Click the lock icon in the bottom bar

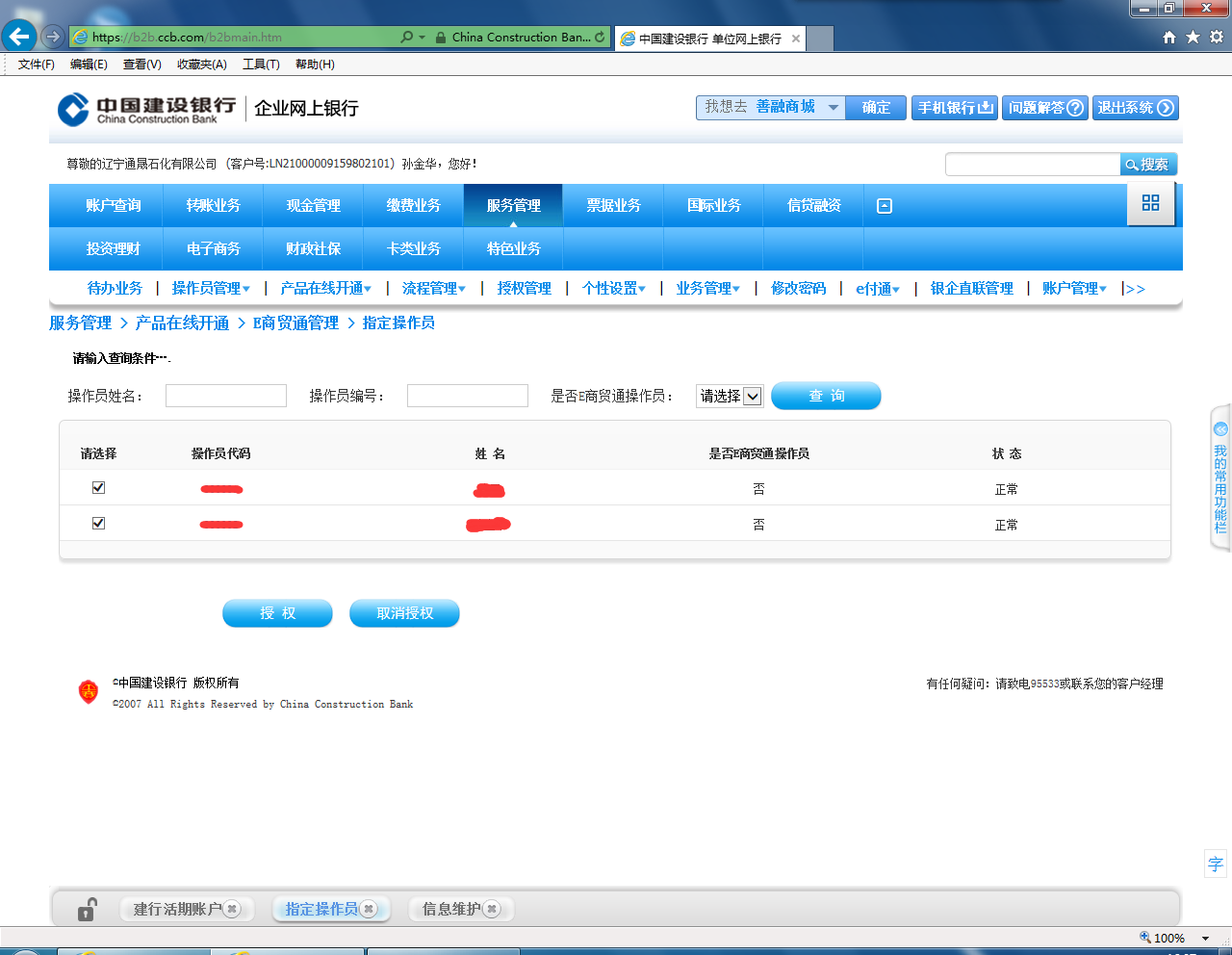pos(87,909)
